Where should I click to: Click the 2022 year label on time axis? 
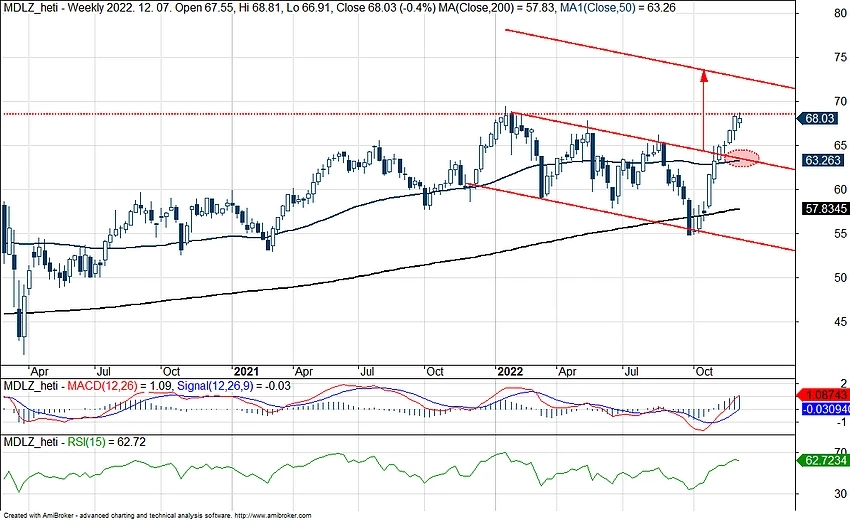click(x=510, y=372)
